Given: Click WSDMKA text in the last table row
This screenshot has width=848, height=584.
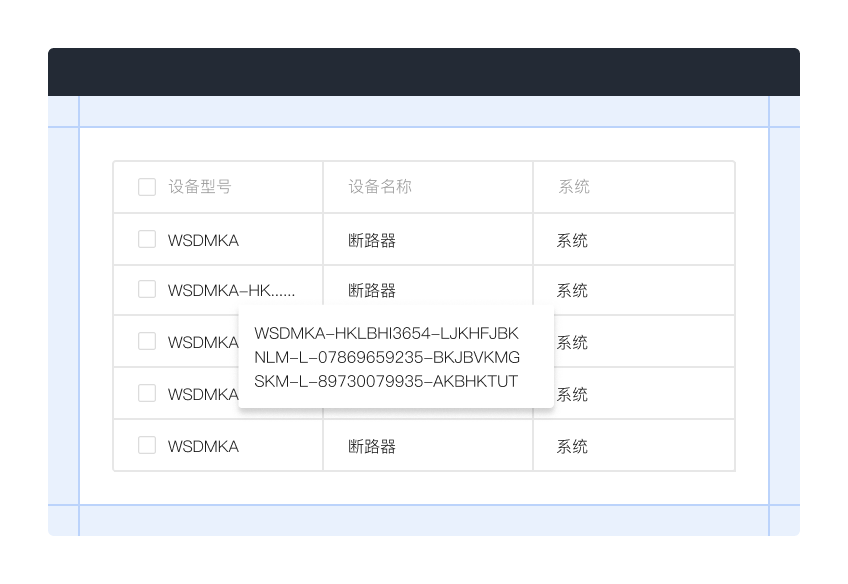Looking at the screenshot, I should [x=203, y=446].
